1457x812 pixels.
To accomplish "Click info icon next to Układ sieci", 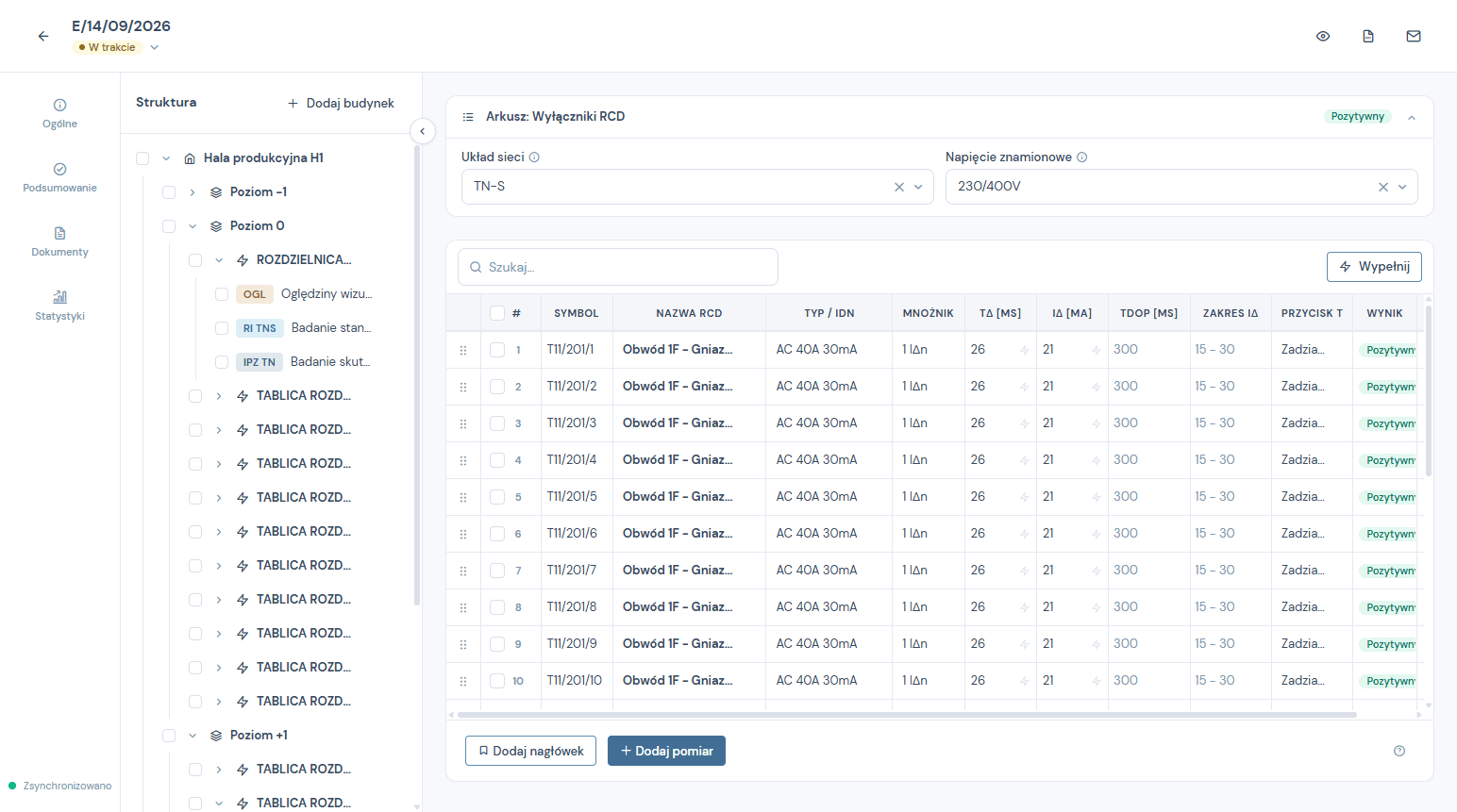I will (x=534, y=157).
